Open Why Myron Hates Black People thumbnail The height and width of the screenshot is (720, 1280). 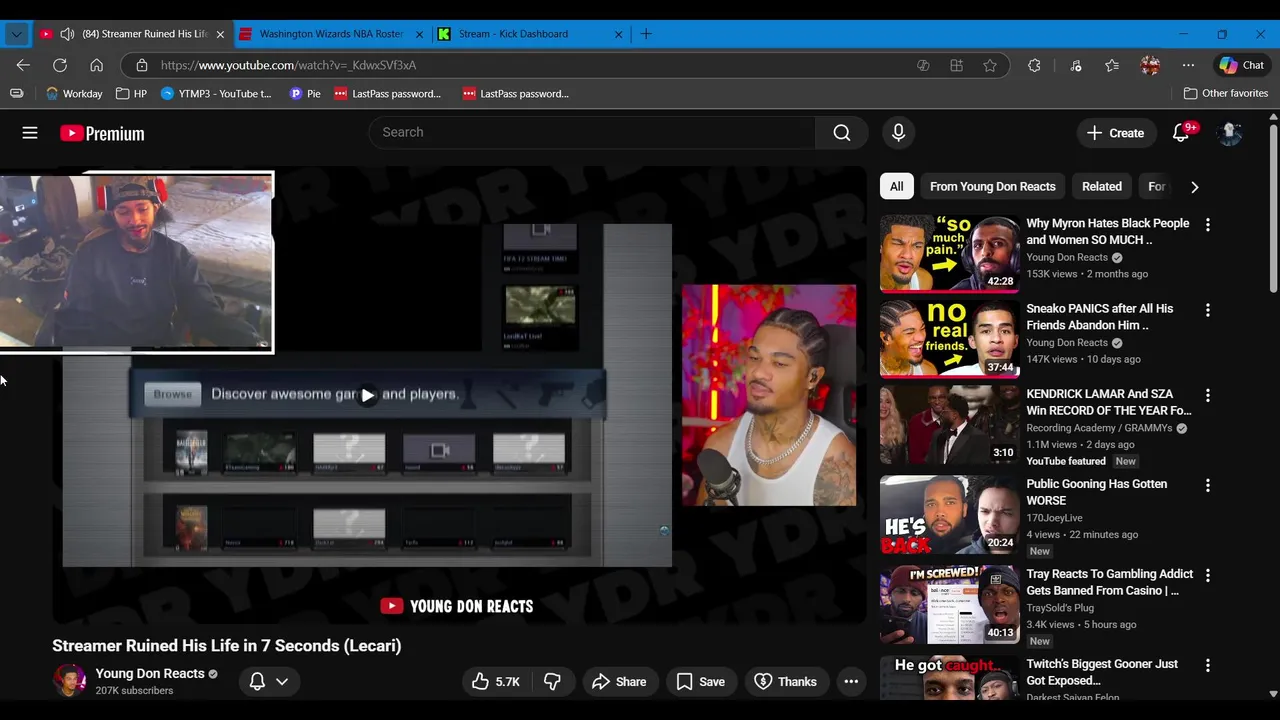949,253
